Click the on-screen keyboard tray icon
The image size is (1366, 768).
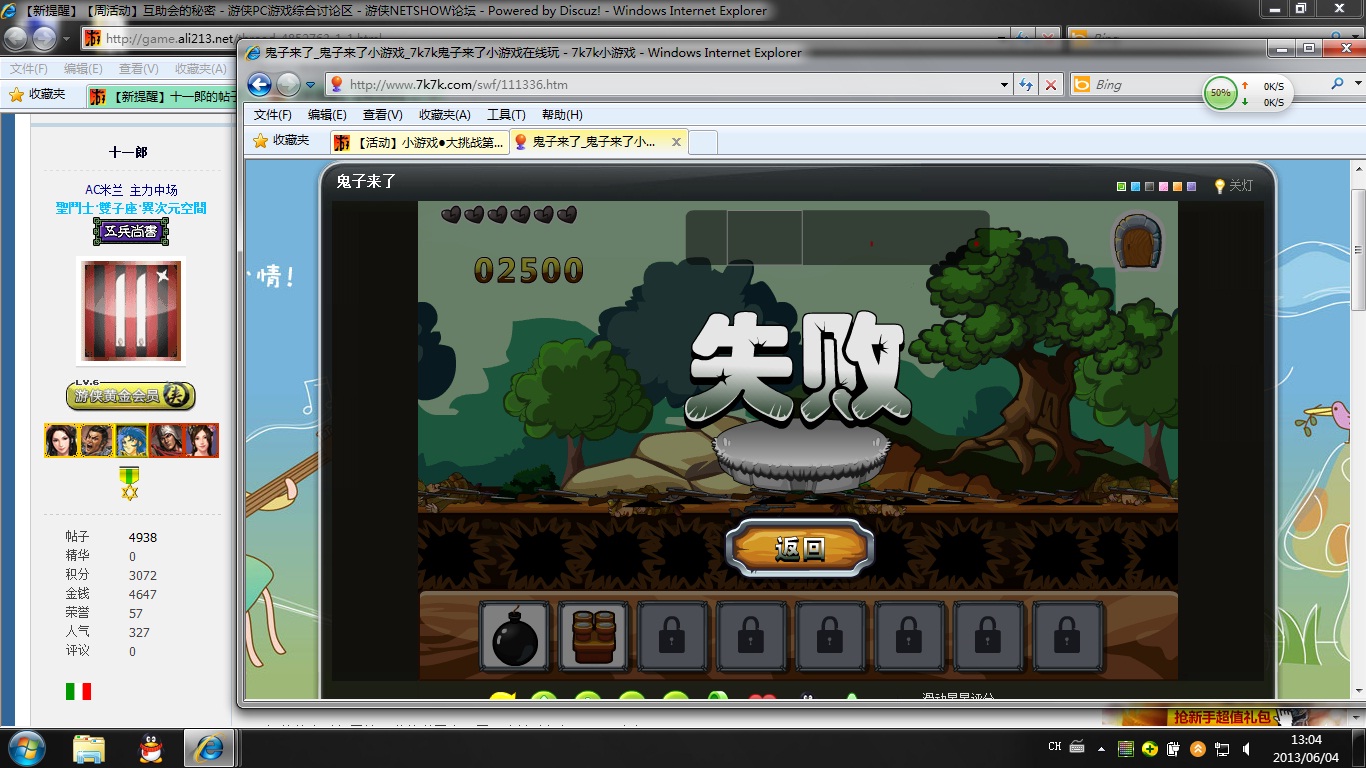click(1077, 747)
